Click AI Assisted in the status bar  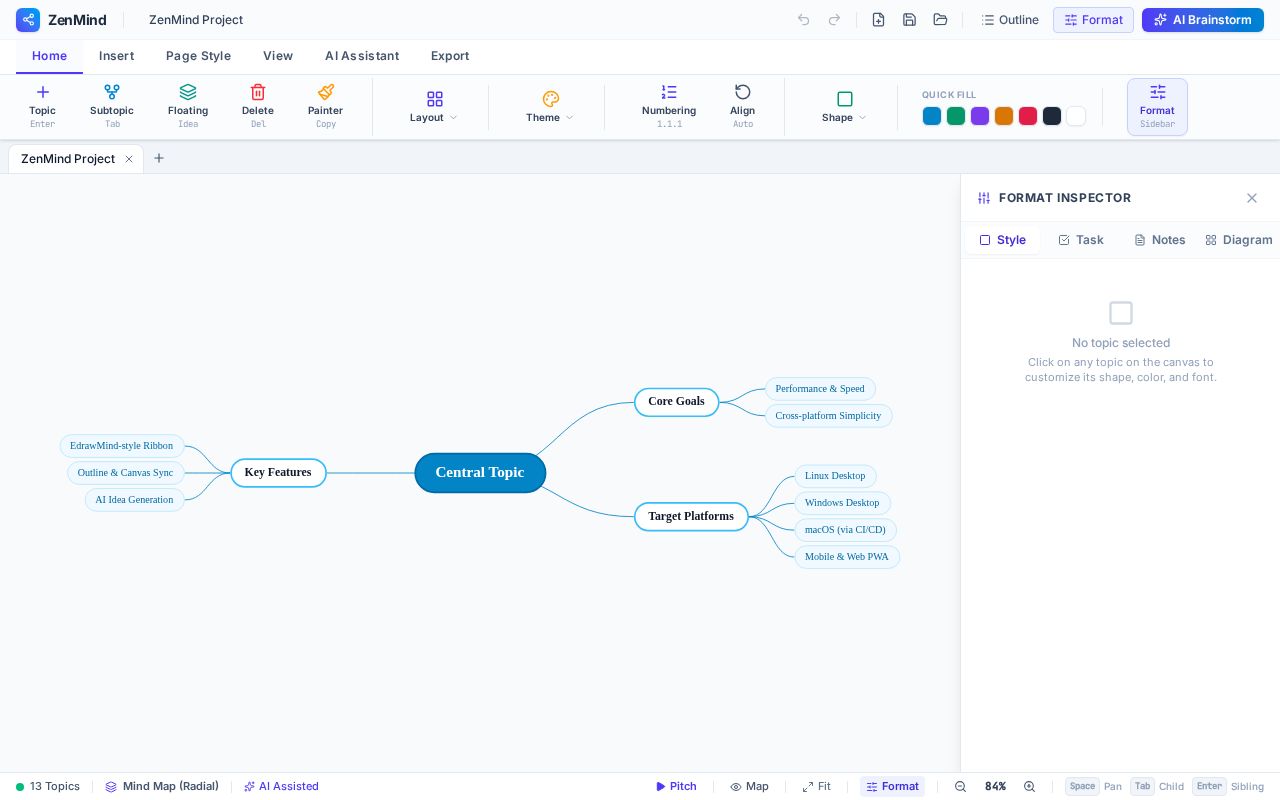pos(281,787)
